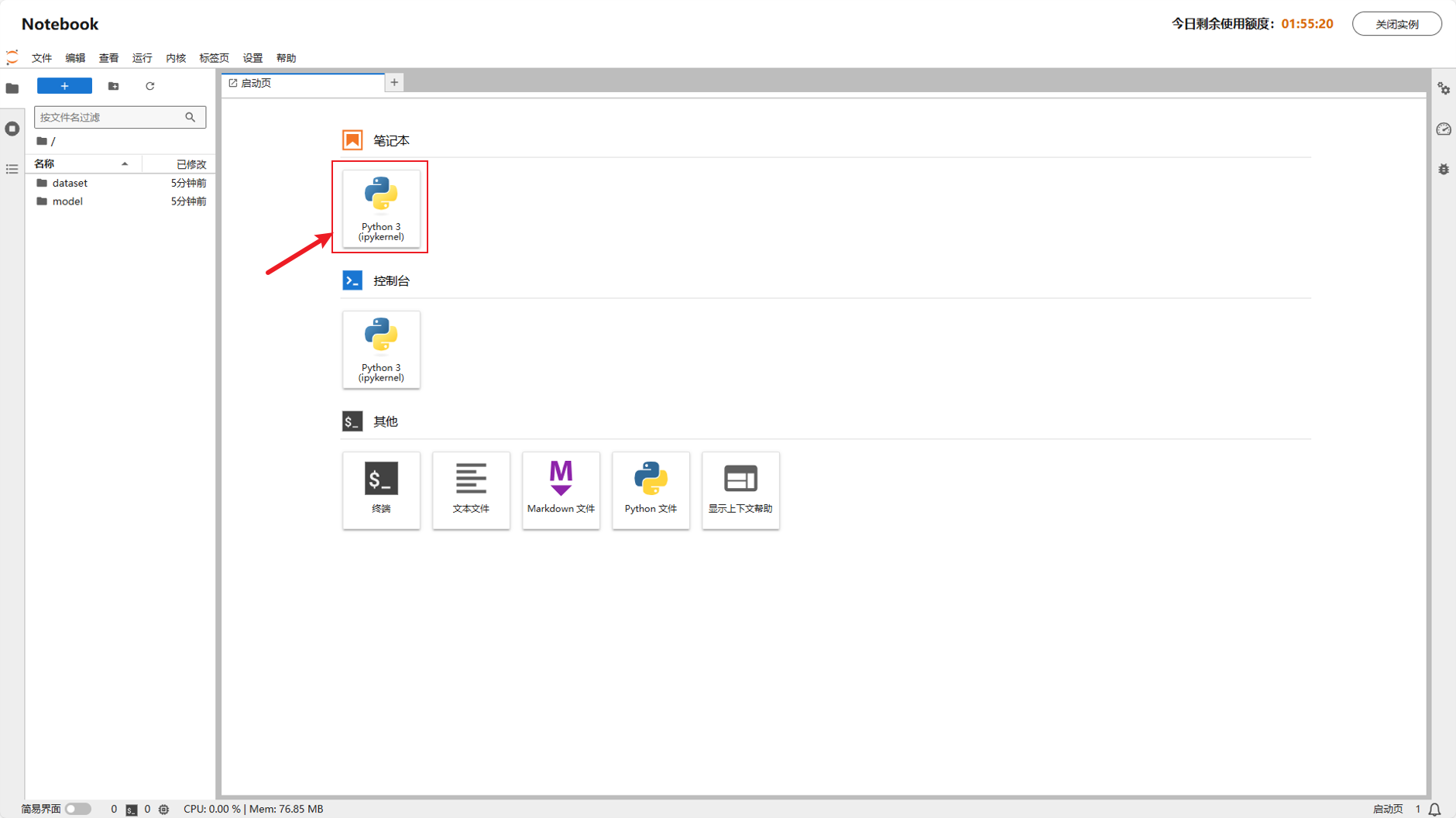The width and height of the screenshot is (1456, 818).
Task: Create a new Python 文件
Action: (x=651, y=490)
